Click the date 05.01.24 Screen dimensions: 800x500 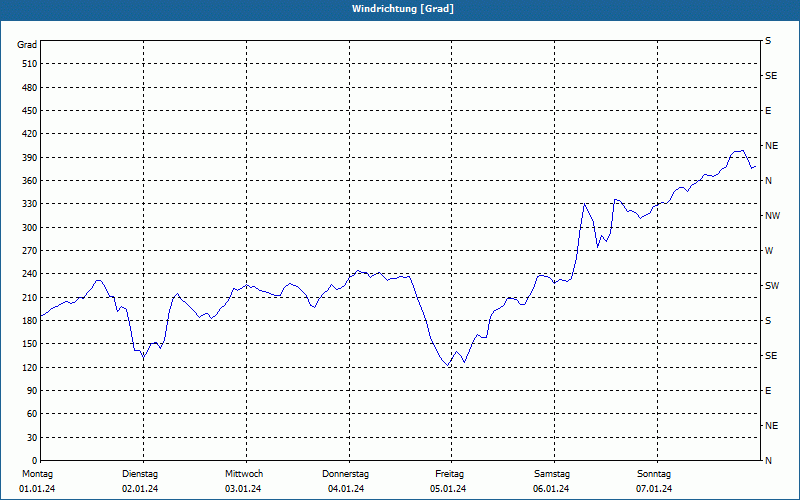pos(448,489)
